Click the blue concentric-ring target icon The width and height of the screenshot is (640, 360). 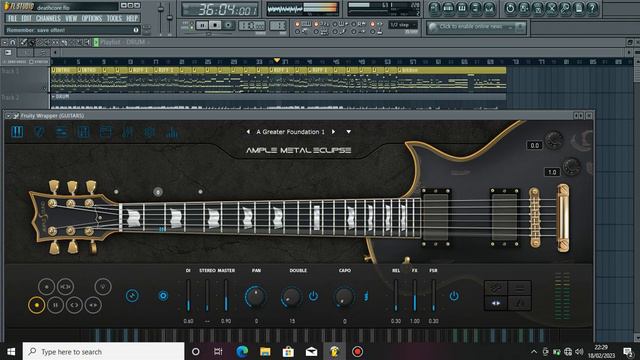point(163,296)
